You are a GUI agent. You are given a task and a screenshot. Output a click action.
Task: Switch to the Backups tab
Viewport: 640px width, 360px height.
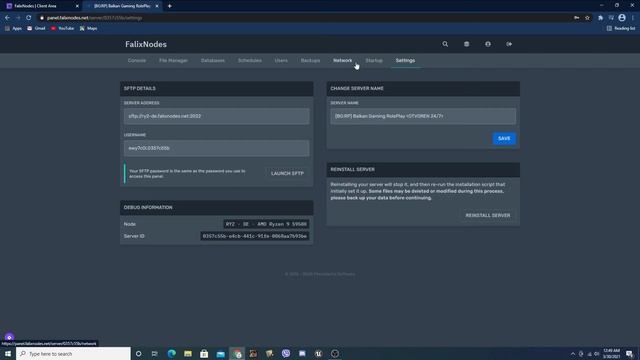tap(310, 60)
